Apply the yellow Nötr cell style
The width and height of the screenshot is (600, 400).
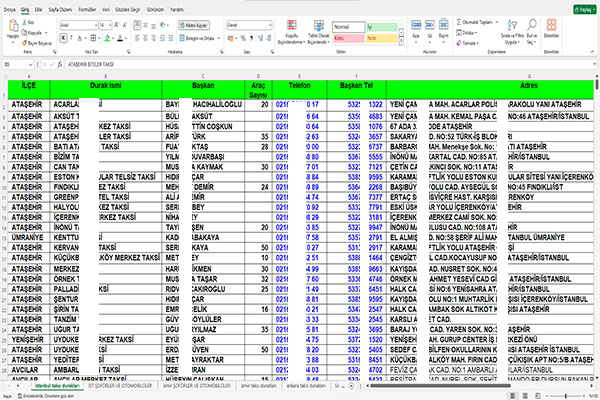[382, 38]
